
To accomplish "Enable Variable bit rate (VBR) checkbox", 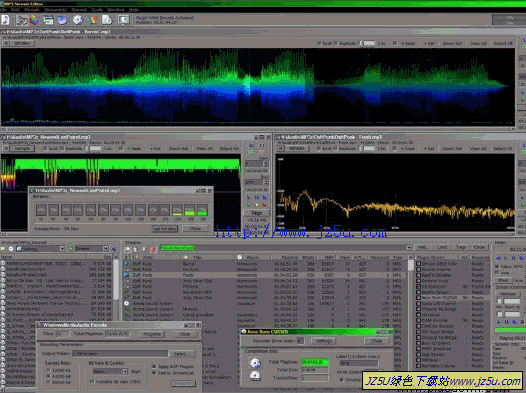I will coord(92,382).
